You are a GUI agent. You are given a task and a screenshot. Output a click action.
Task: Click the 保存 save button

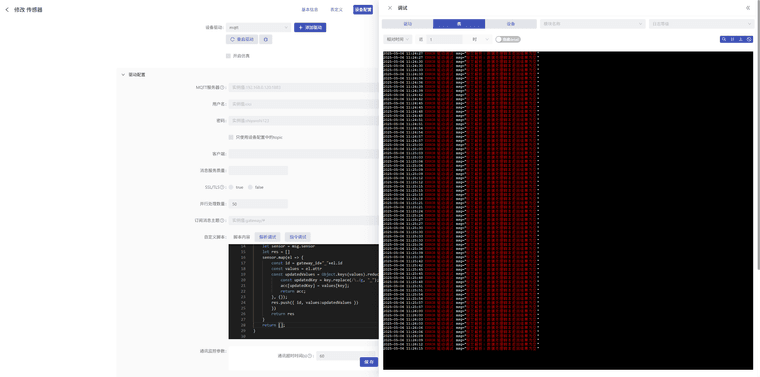pos(368,362)
